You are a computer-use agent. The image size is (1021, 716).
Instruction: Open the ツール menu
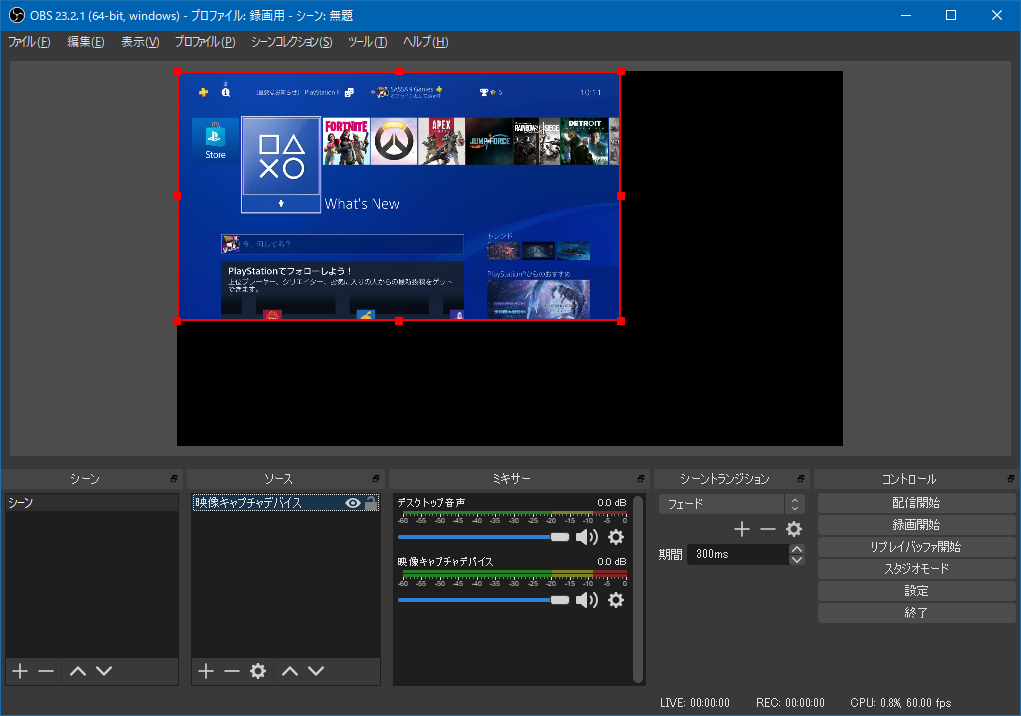click(368, 42)
